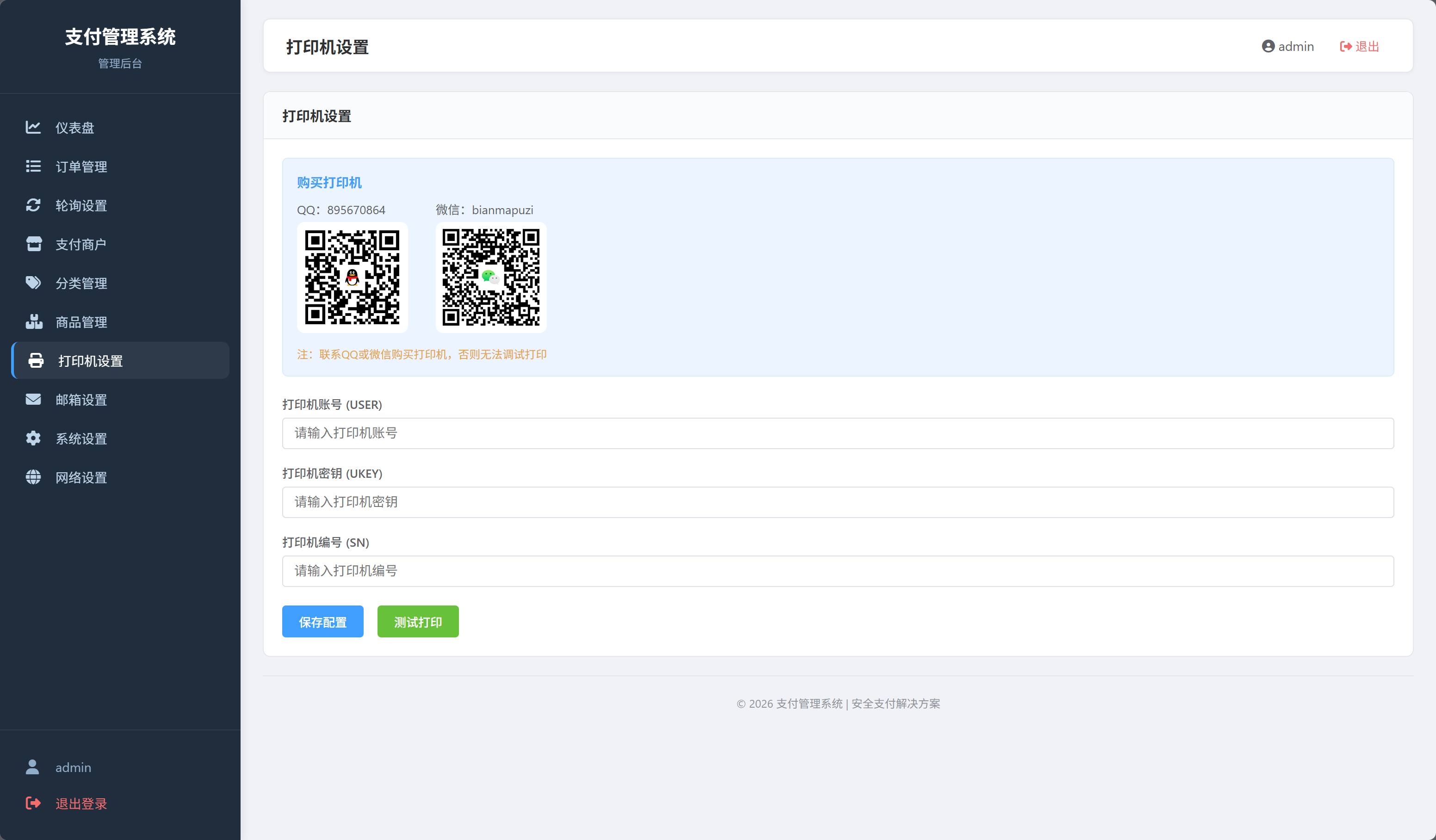Click the admin label in sidebar footer

tap(73, 768)
